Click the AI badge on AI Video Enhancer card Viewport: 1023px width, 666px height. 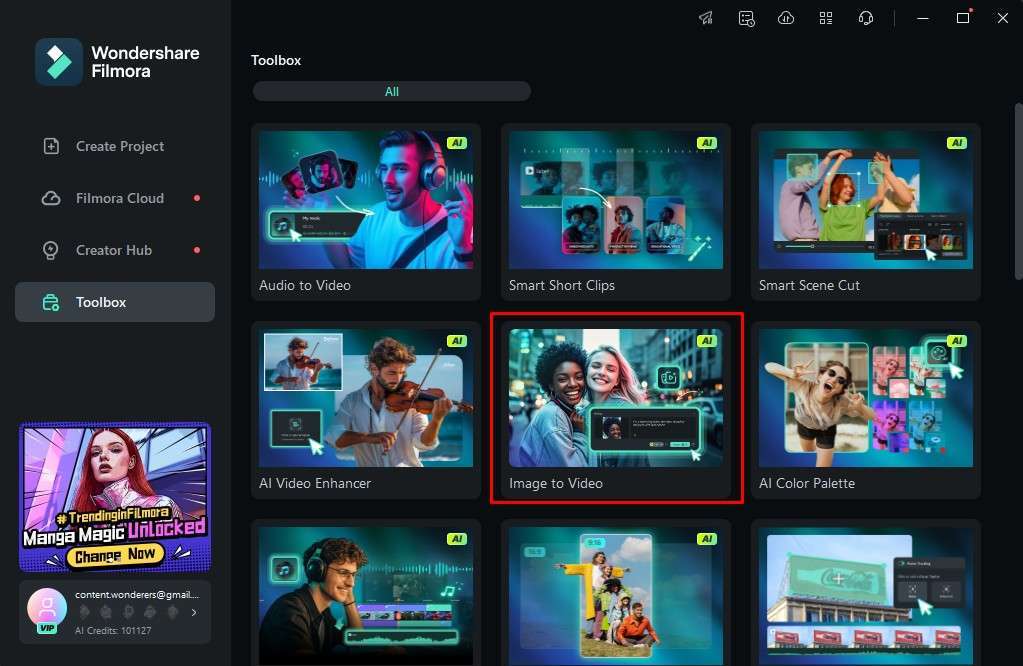pyautogui.click(x=457, y=341)
